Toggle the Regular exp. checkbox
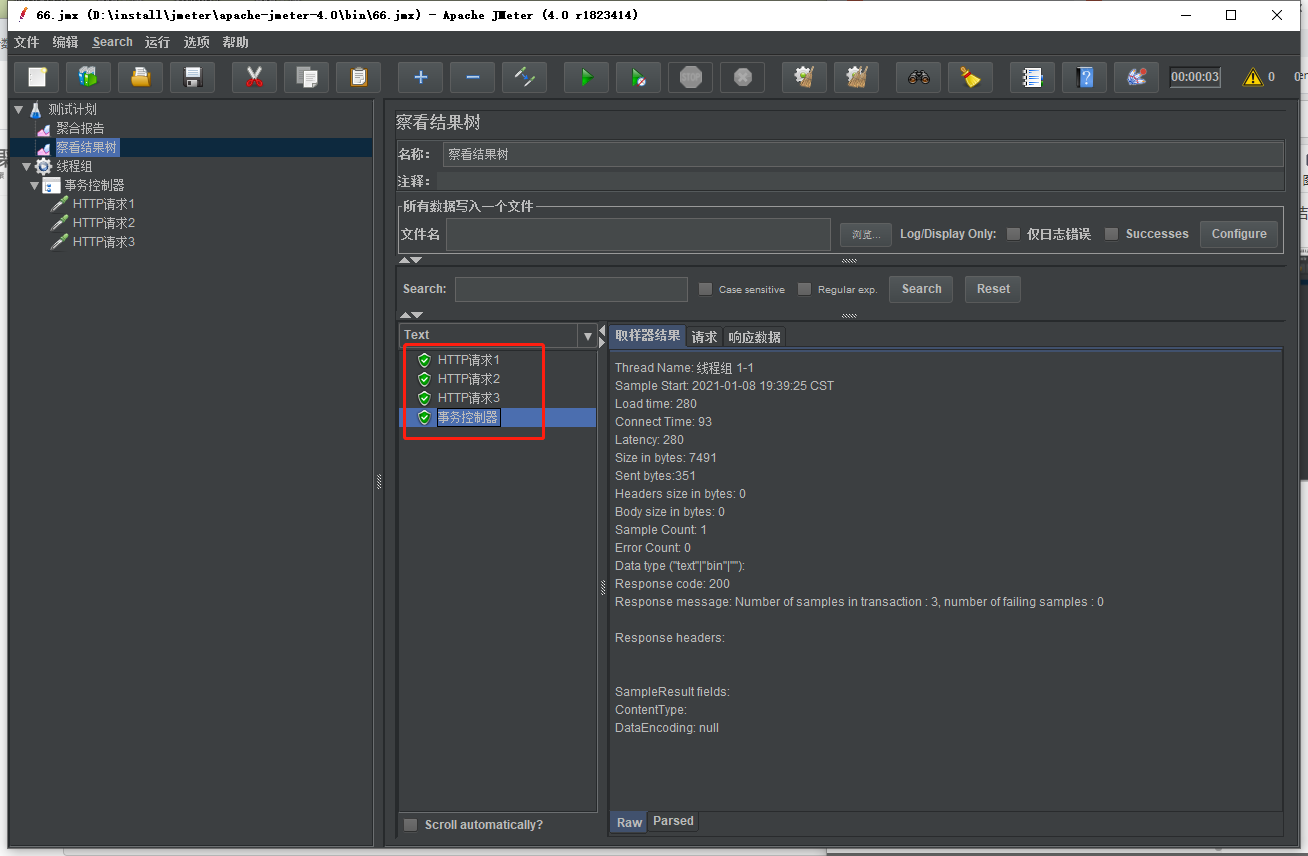The image size is (1308, 856). (x=805, y=289)
